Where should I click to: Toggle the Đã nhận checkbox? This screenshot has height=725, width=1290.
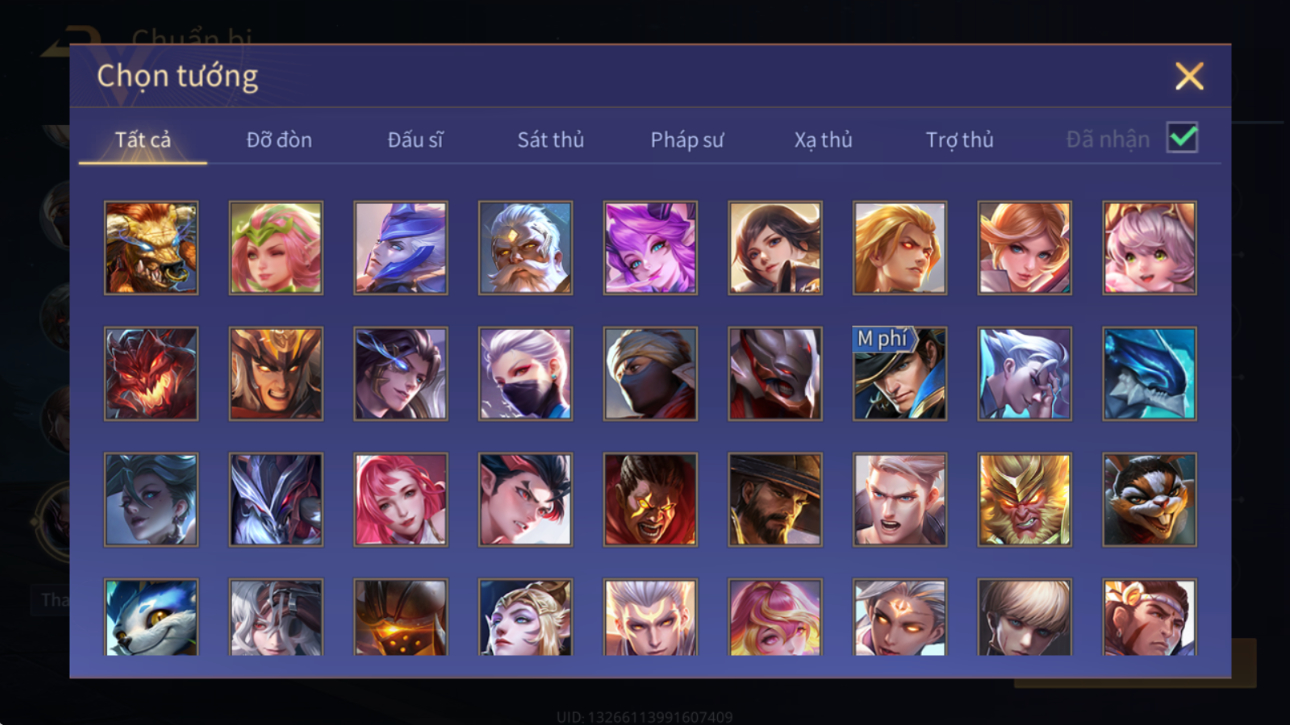pyautogui.click(x=1182, y=139)
